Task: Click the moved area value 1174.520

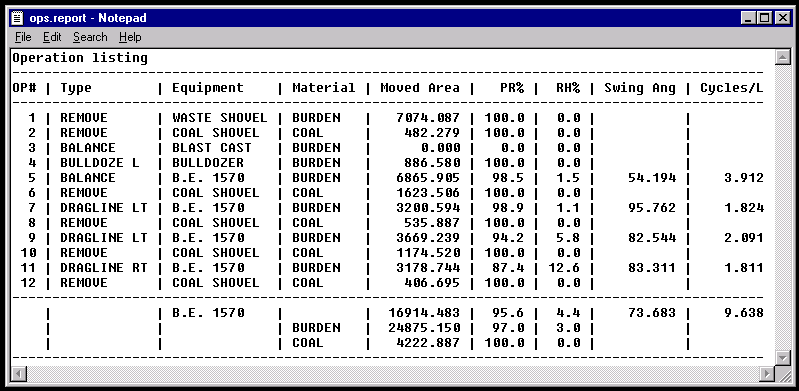Action: (x=428, y=253)
